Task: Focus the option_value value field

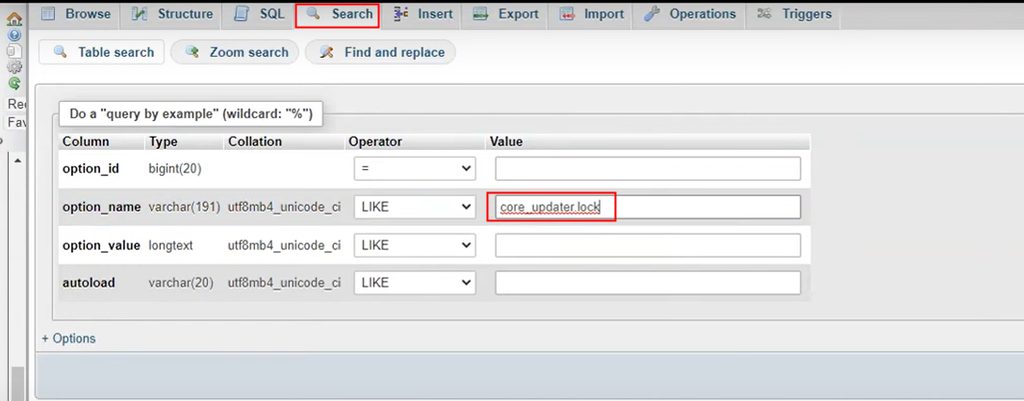Action: (x=648, y=246)
